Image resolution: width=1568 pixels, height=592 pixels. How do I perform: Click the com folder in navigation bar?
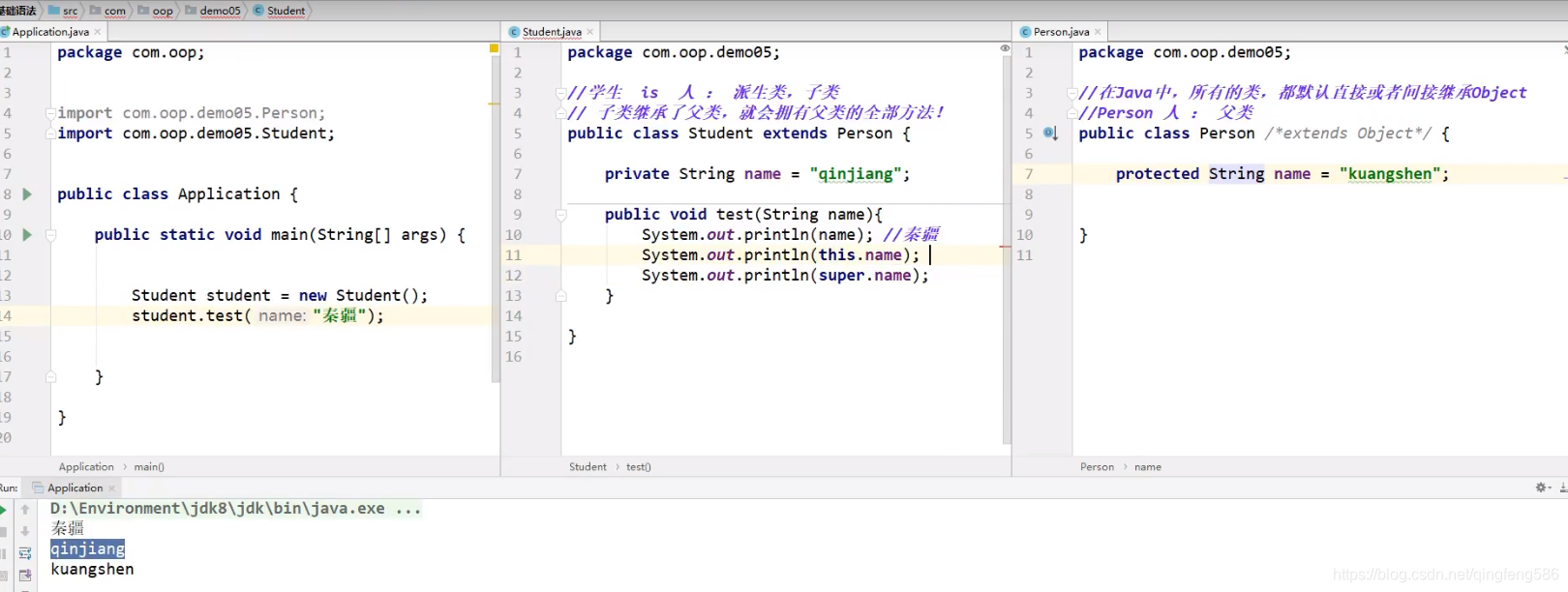click(x=107, y=11)
